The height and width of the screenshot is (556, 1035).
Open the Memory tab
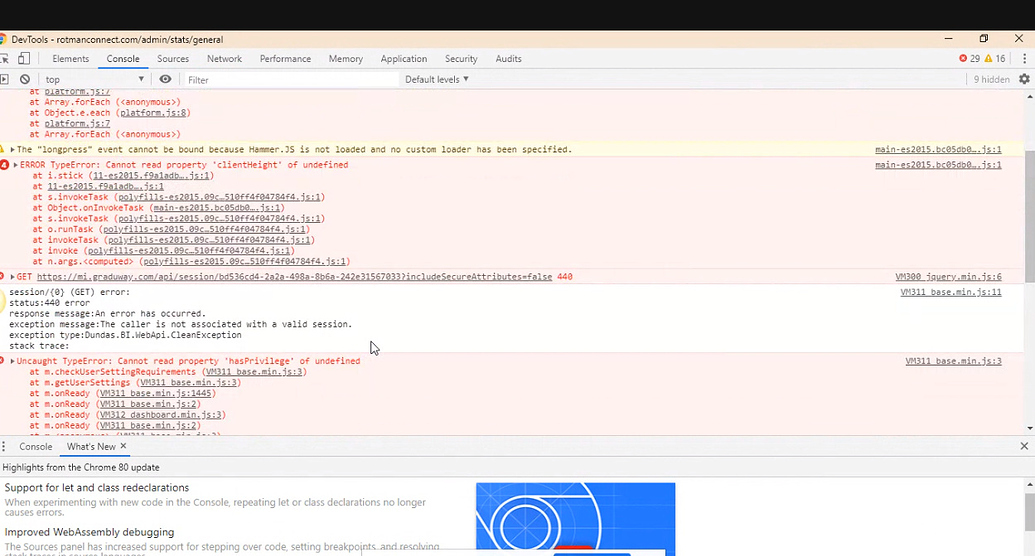346,59
